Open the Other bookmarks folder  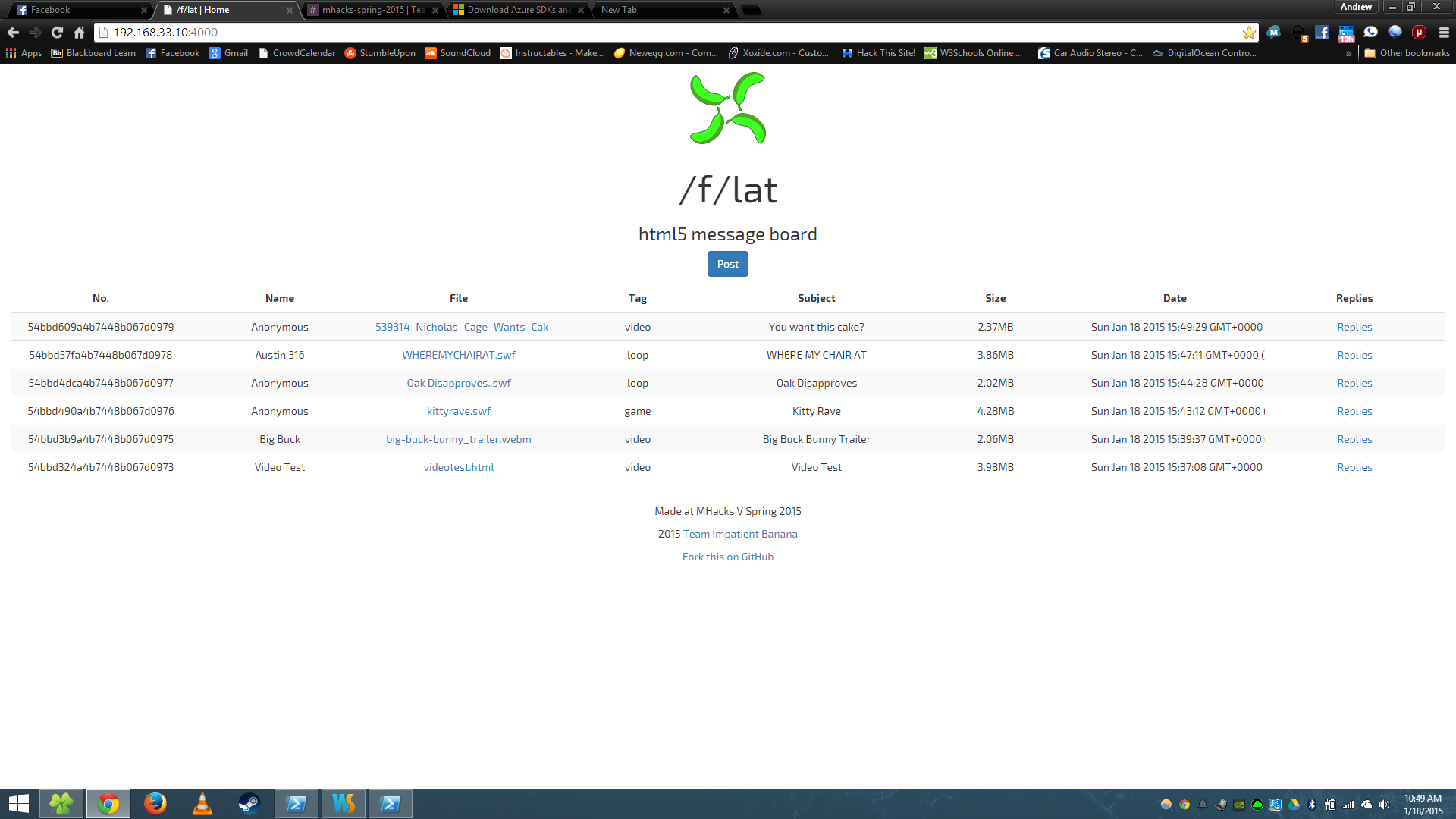[x=1407, y=53]
